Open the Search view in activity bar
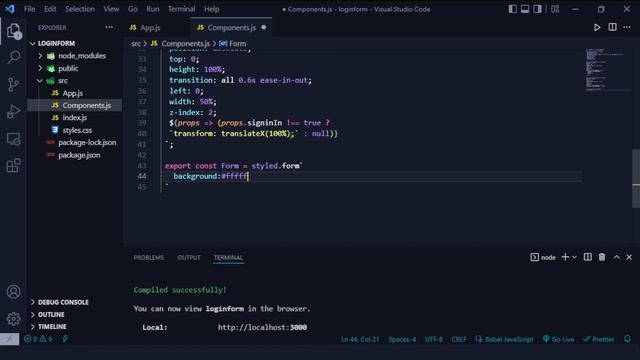640x360 pixels. pos(13,57)
